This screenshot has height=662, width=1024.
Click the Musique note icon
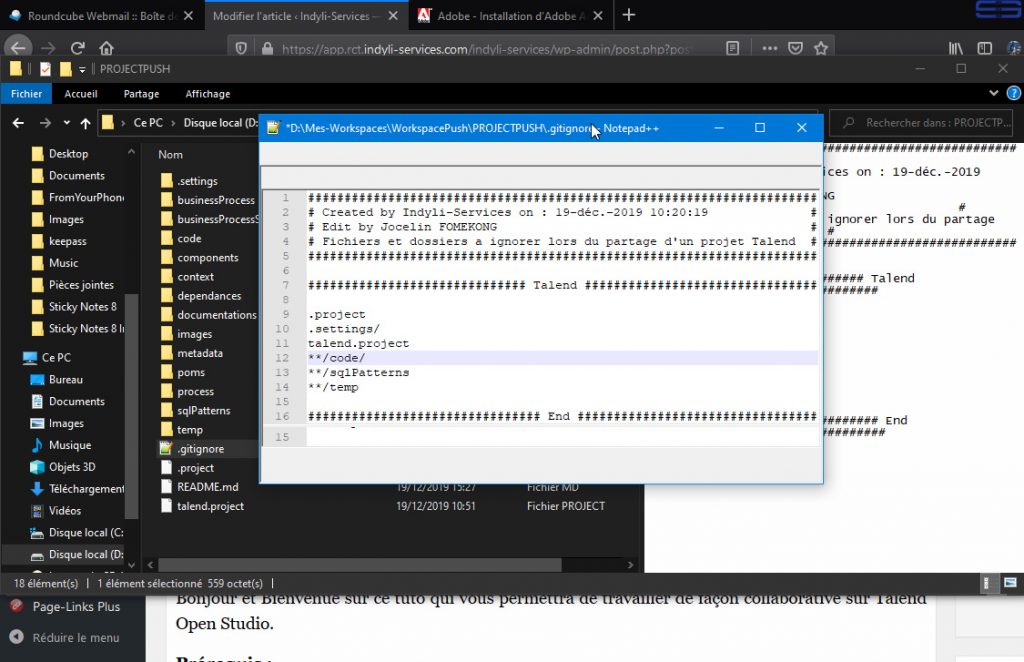pos(37,445)
